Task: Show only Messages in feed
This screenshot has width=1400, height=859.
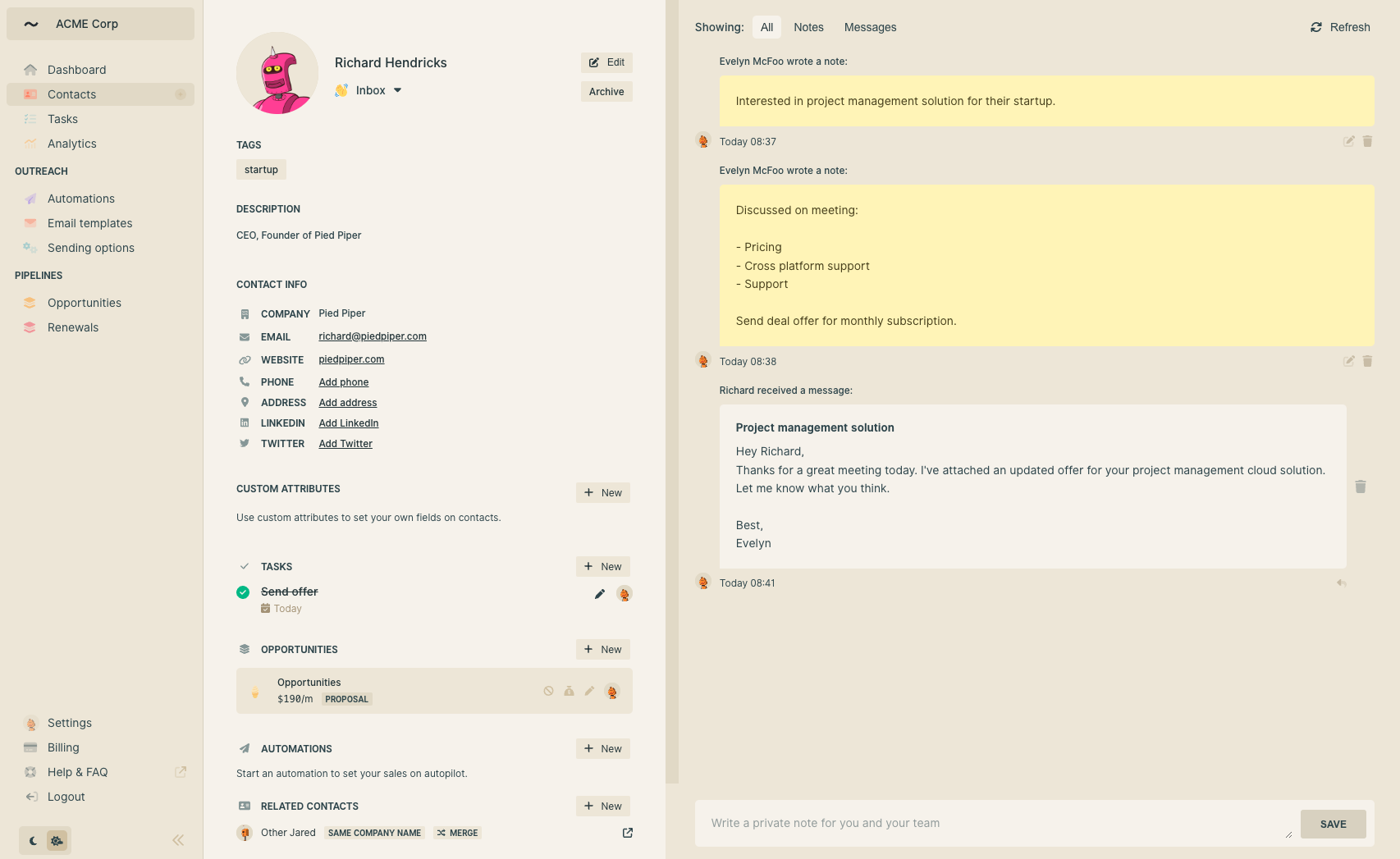Action: point(870,27)
